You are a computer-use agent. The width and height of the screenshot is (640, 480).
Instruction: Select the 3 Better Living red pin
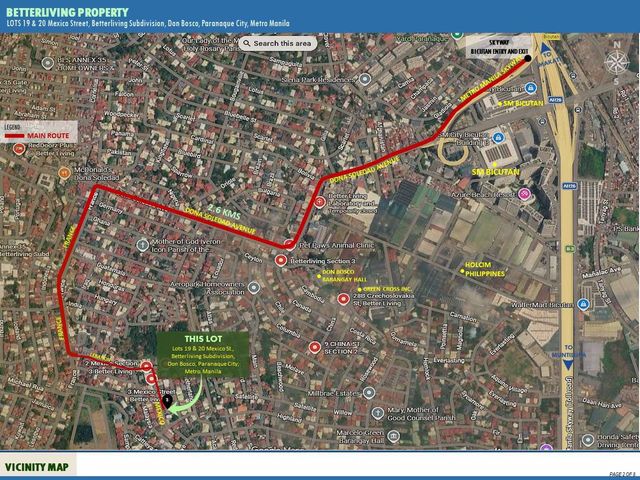151,379
